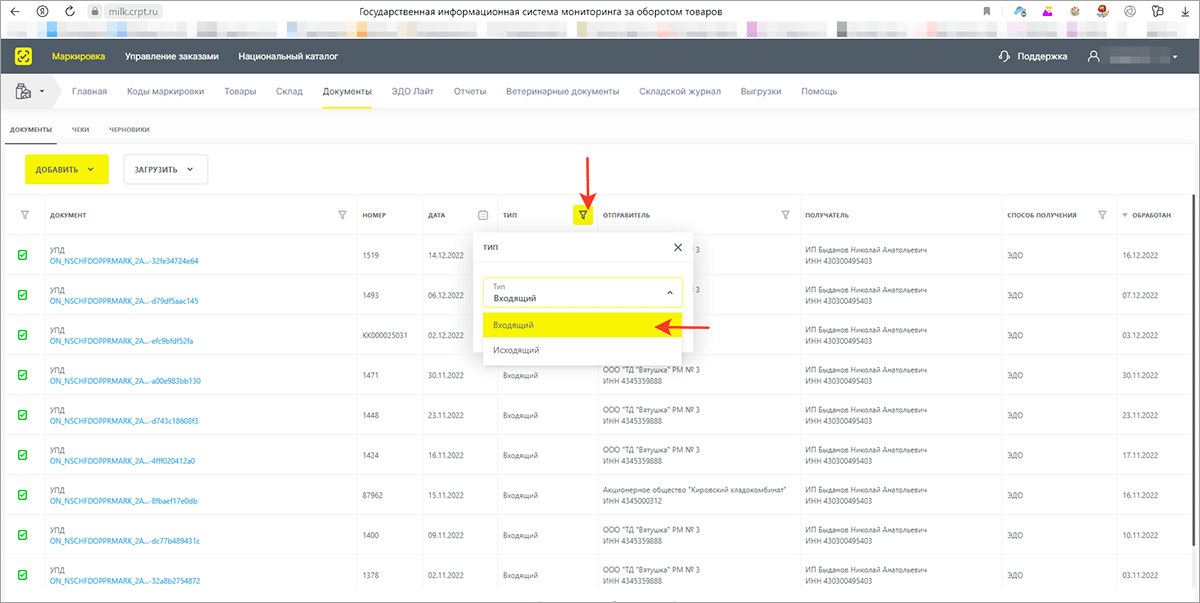Open the Выгрузки tab
The width and height of the screenshot is (1200, 603).
pos(761,92)
